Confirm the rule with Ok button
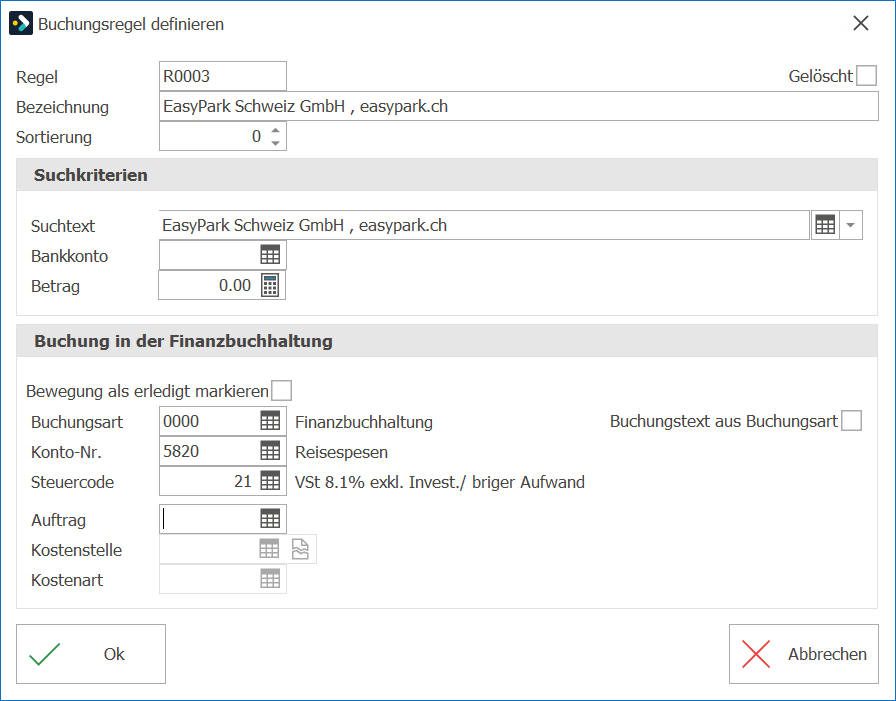 [91, 654]
